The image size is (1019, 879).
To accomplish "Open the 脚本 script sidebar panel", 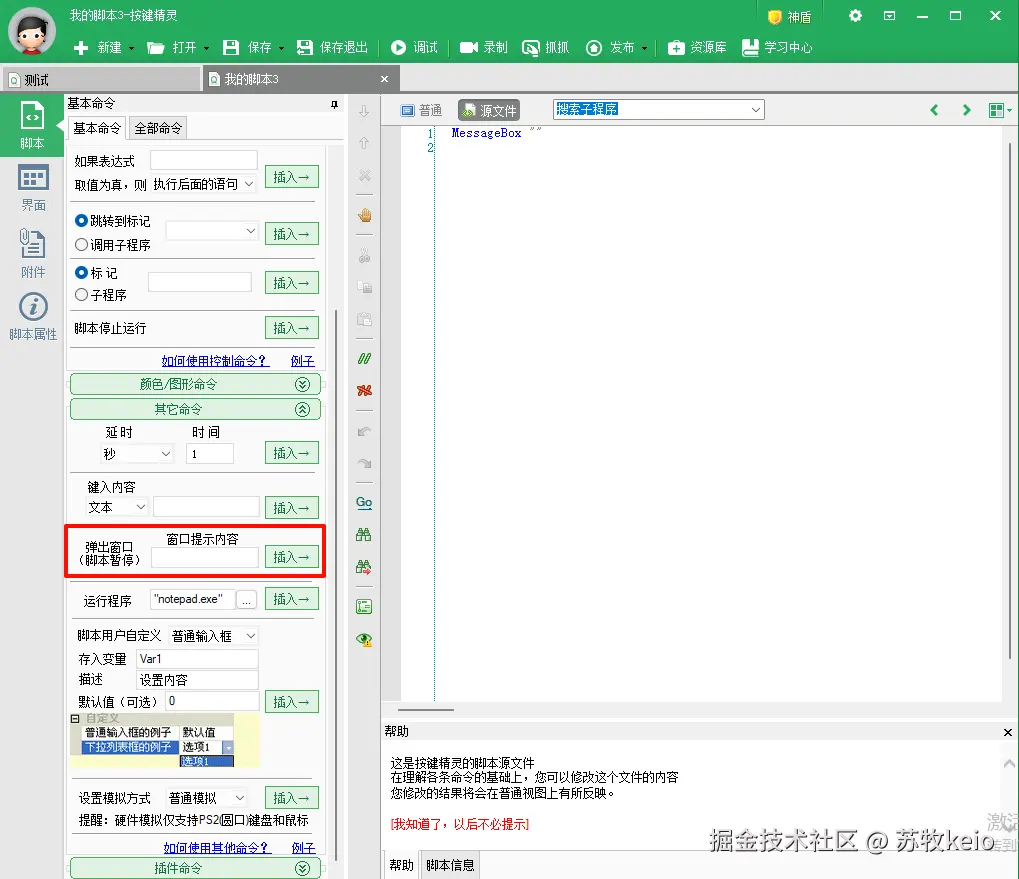I will [32, 125].
